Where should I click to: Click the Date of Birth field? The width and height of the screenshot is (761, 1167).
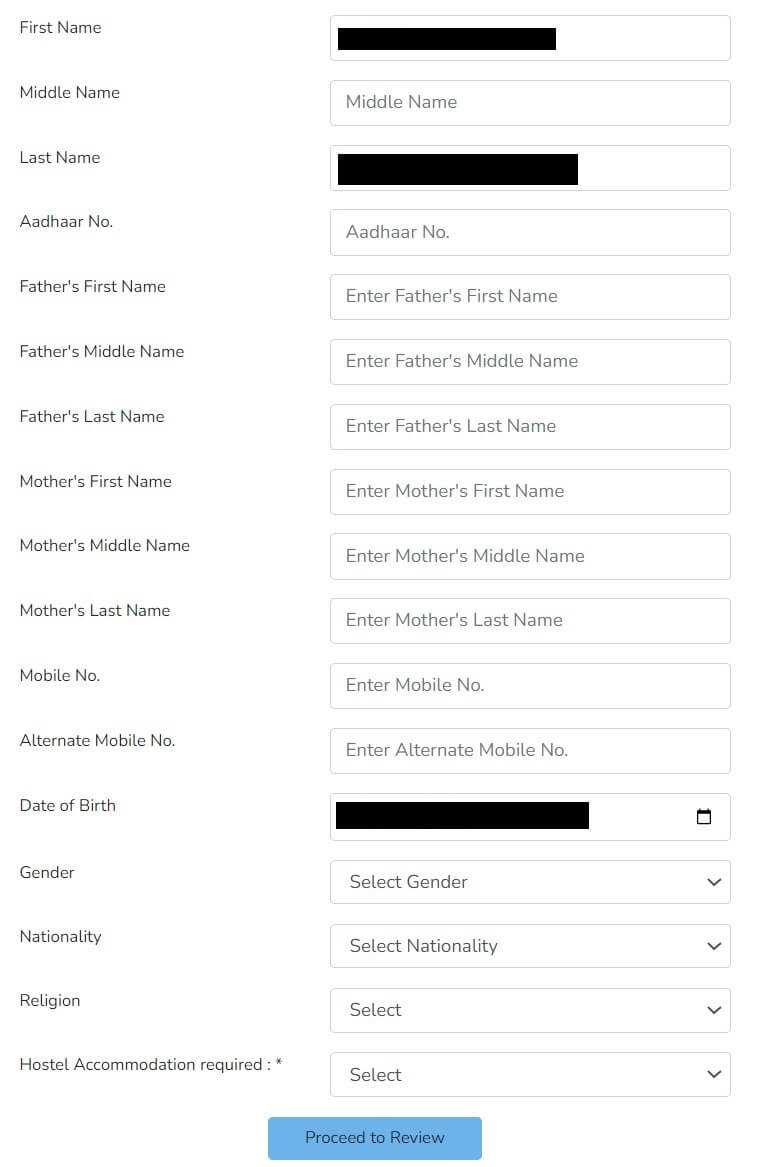click(x=530, y=816)
